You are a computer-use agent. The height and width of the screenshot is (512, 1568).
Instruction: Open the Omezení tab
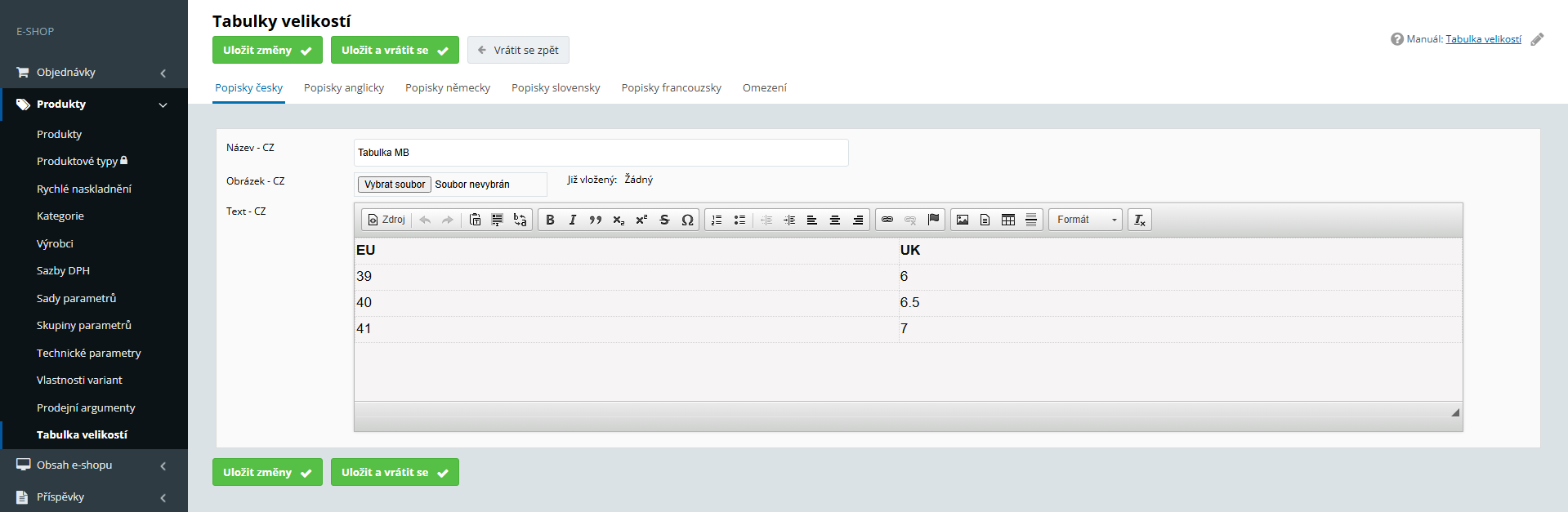point(764,88)
